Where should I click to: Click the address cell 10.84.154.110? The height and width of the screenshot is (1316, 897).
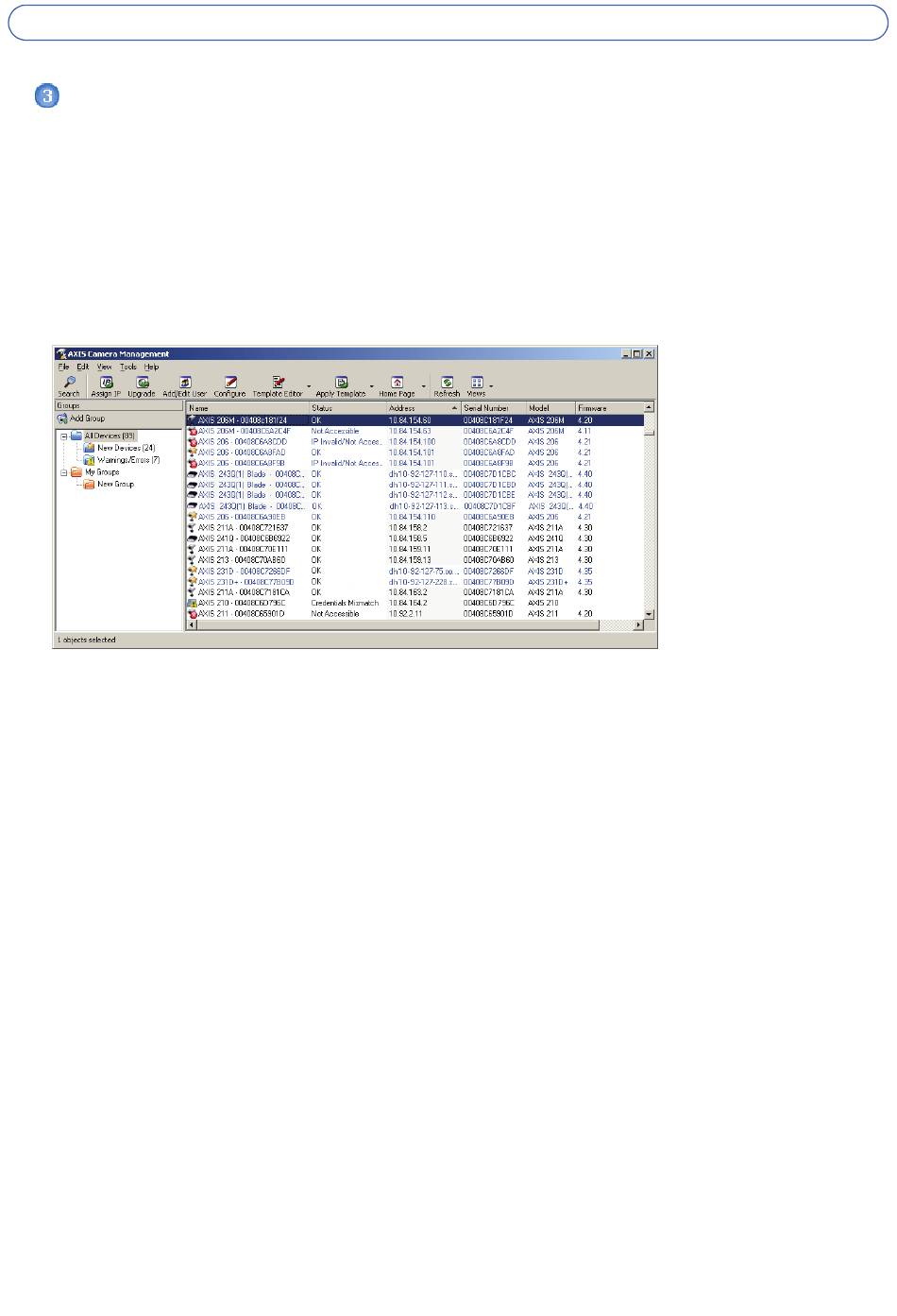point(412,517)
